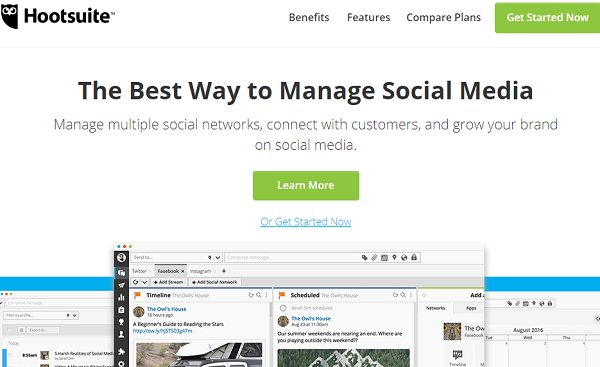Click tag icon in right dashboard compose bar
The image size is (600, 367).
[510, 303]
